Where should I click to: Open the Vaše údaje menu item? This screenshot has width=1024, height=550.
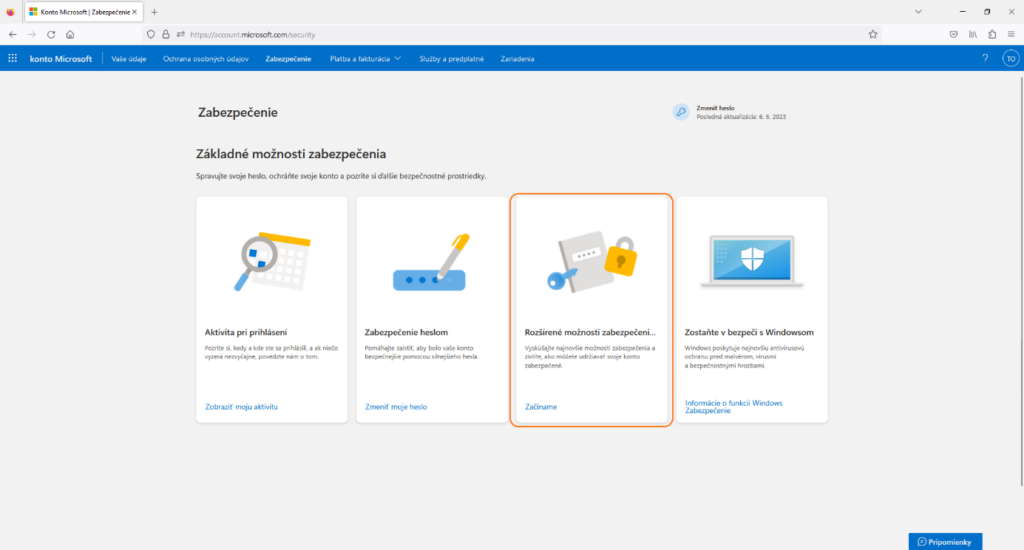129,59
